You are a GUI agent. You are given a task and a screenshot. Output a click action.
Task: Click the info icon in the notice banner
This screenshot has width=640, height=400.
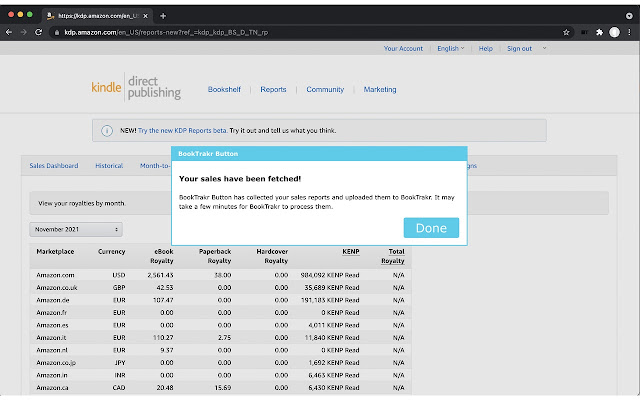click(107, 131)
